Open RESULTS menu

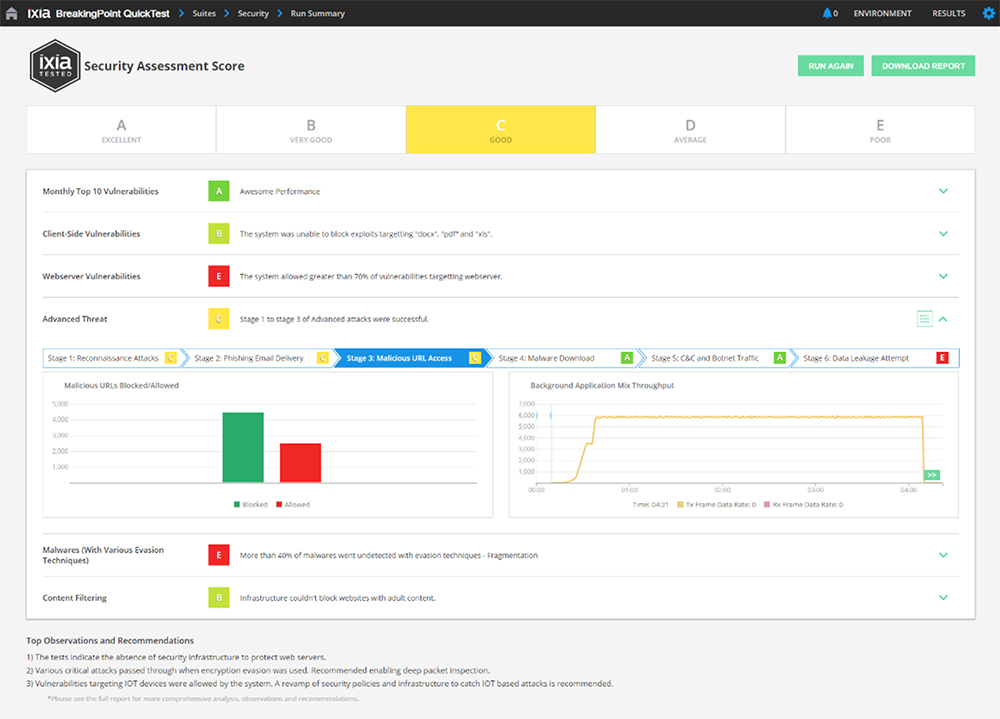click(948, 13)
